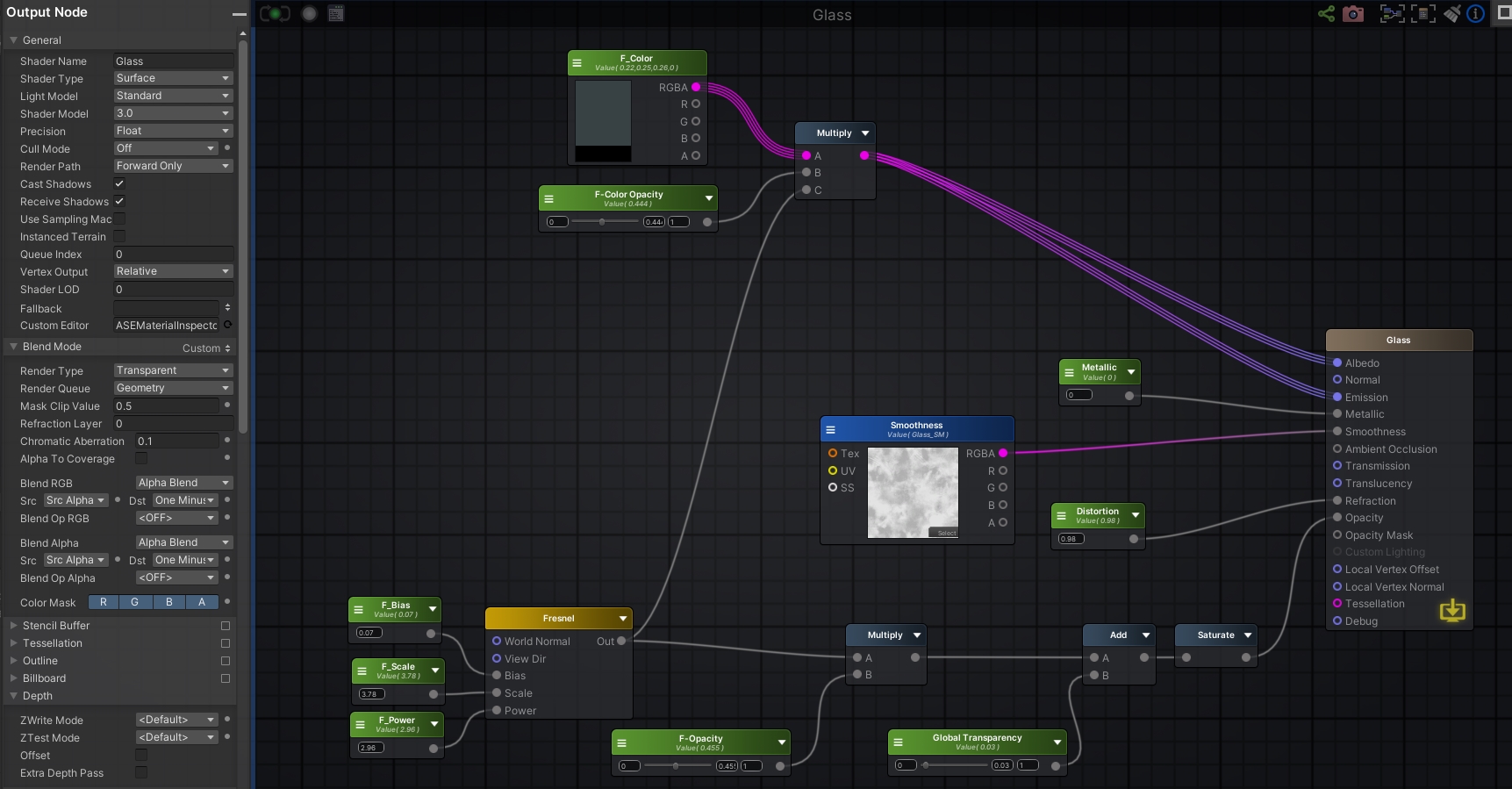Collapse the Blend Mode section header
This screenshot has height=789, width=1512.
(x=52, y=347)
